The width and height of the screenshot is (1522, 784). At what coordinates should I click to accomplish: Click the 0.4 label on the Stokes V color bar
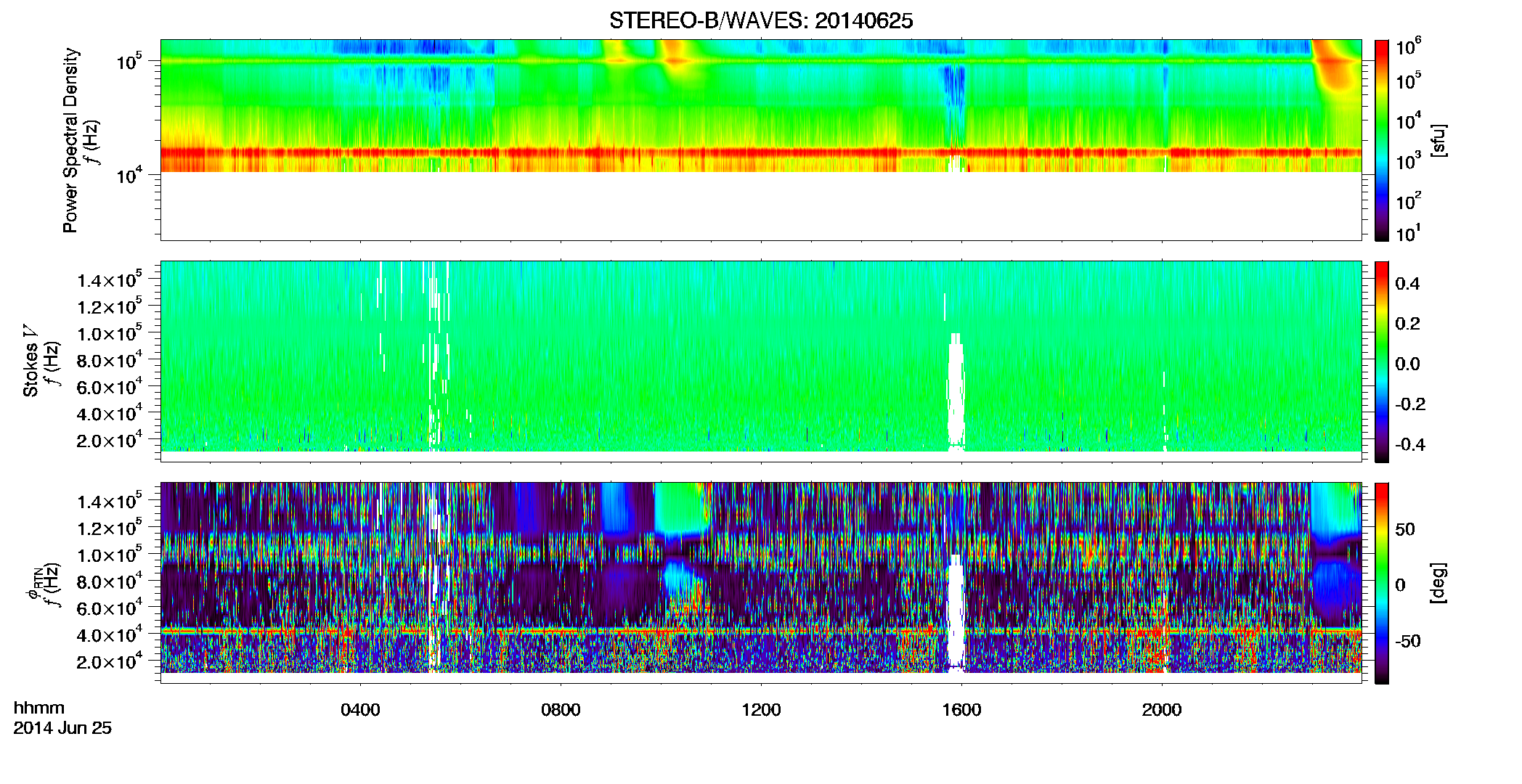click(x=1407, y=284)
